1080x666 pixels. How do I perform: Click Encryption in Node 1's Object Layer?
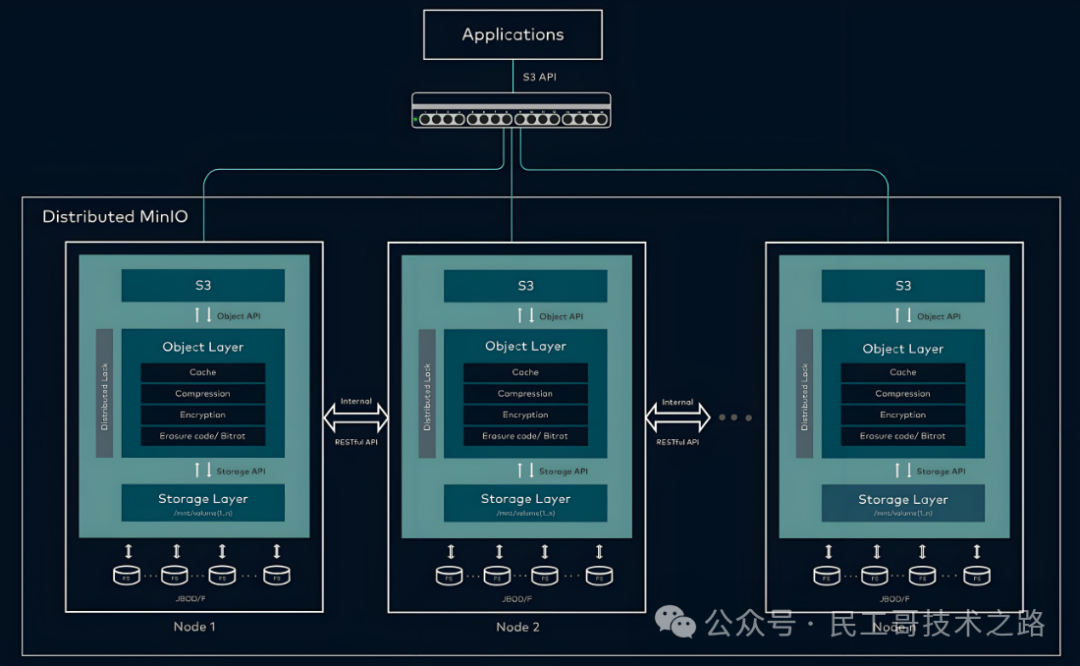[203, 415]
